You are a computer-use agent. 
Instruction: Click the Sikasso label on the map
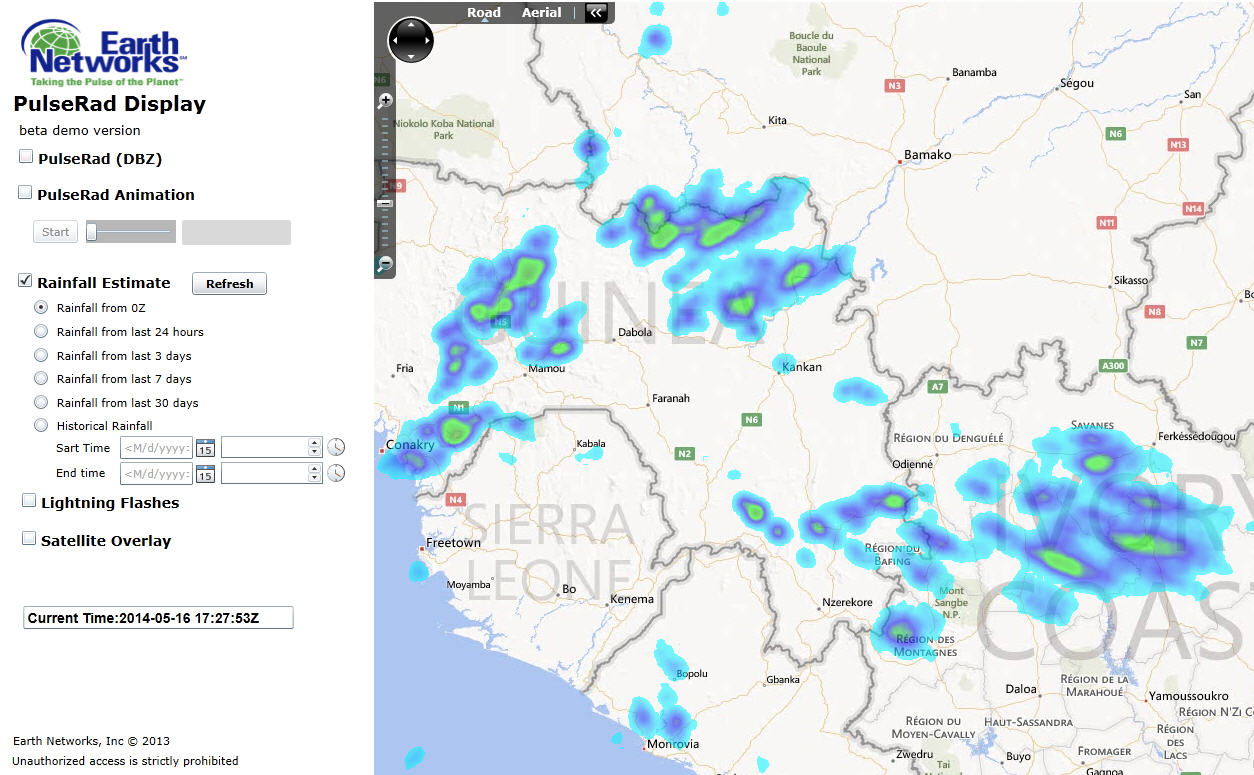[x=1130, y=281]
